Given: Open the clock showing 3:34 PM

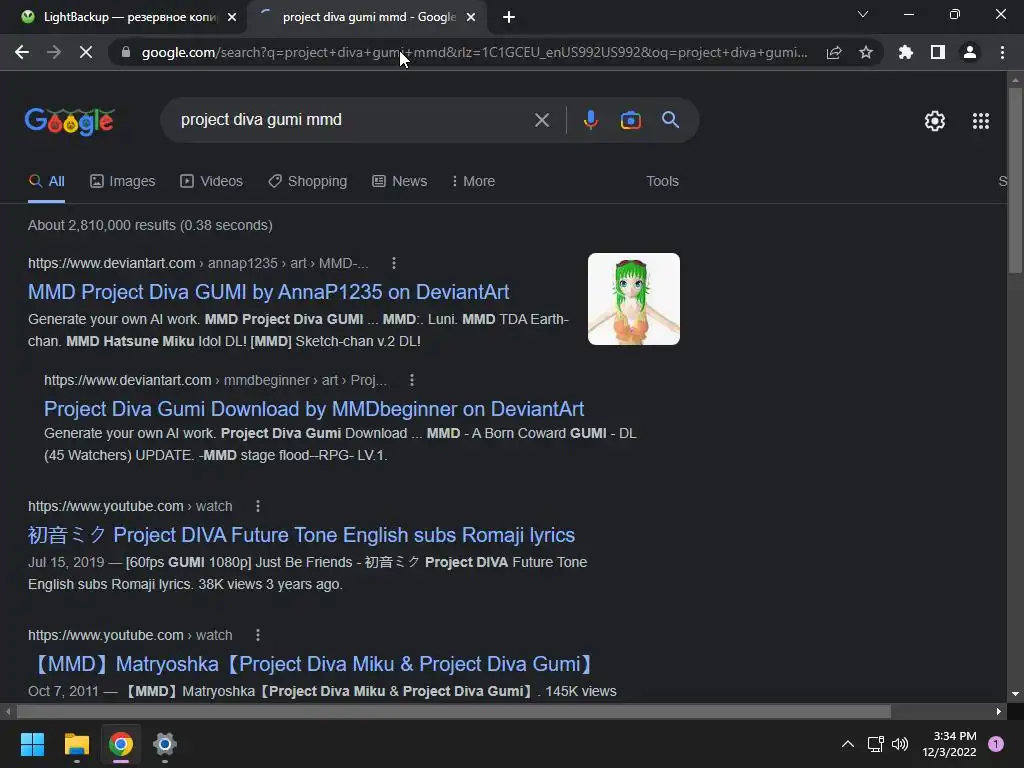Looking at the screenshot, I should click(x=949, y=744).
